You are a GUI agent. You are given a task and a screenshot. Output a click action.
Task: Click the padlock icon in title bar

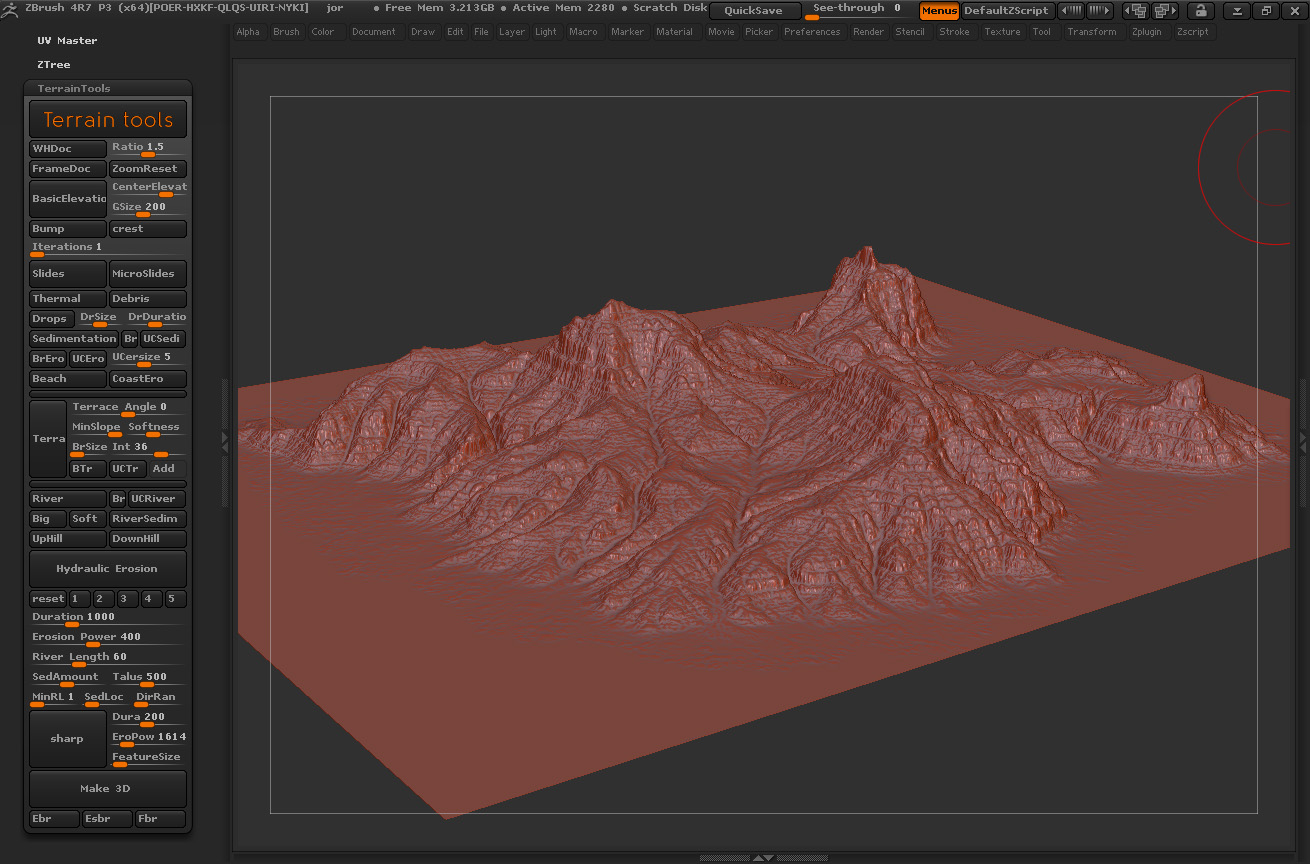(x=1200, y=11)
